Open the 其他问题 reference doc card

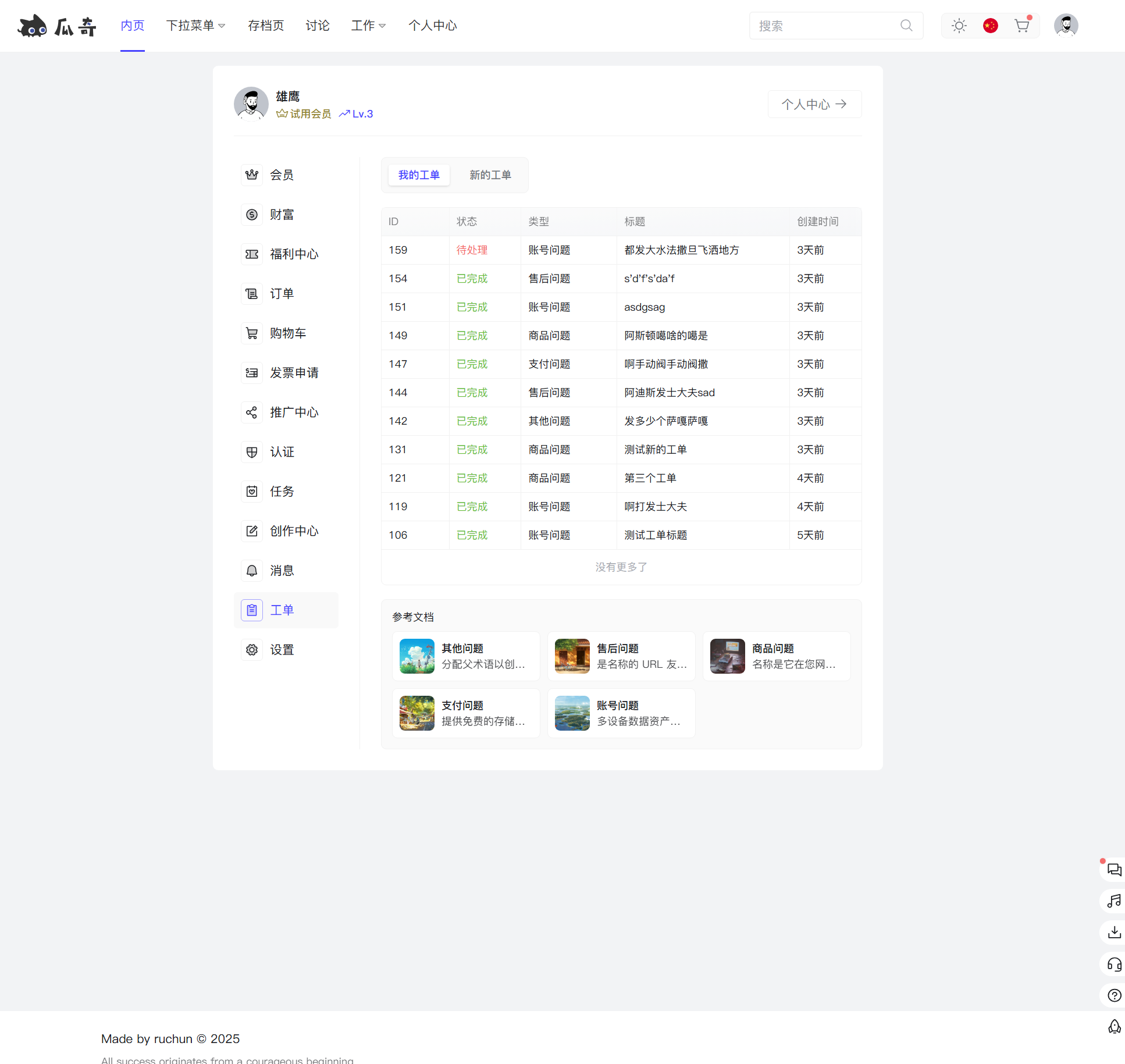click(x=466, y=656)
